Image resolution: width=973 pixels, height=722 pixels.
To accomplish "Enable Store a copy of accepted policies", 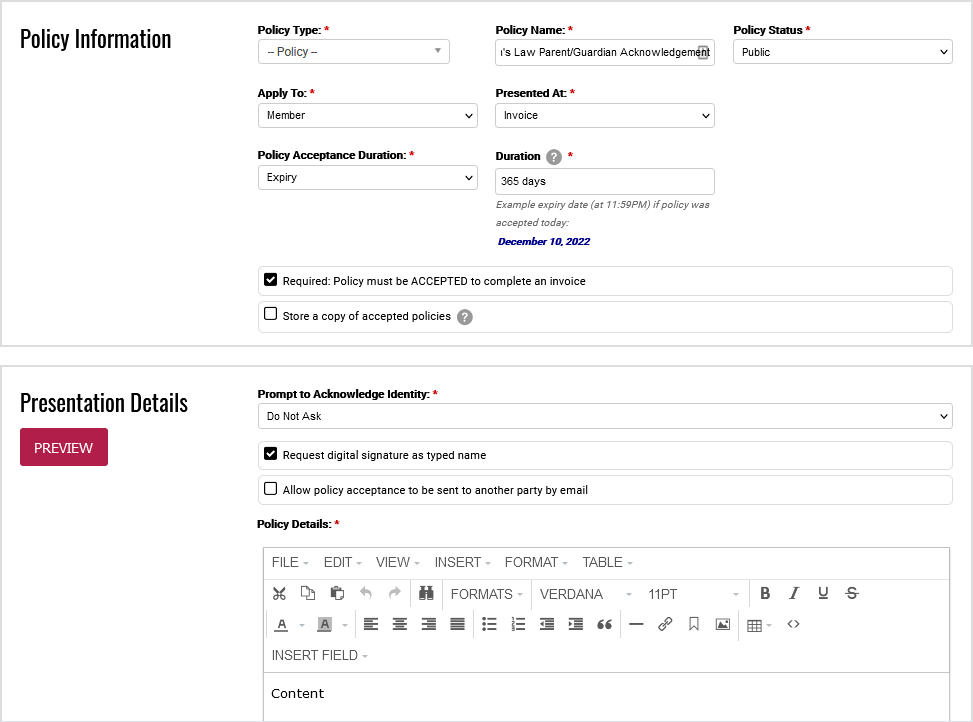I will click(271, 315).
